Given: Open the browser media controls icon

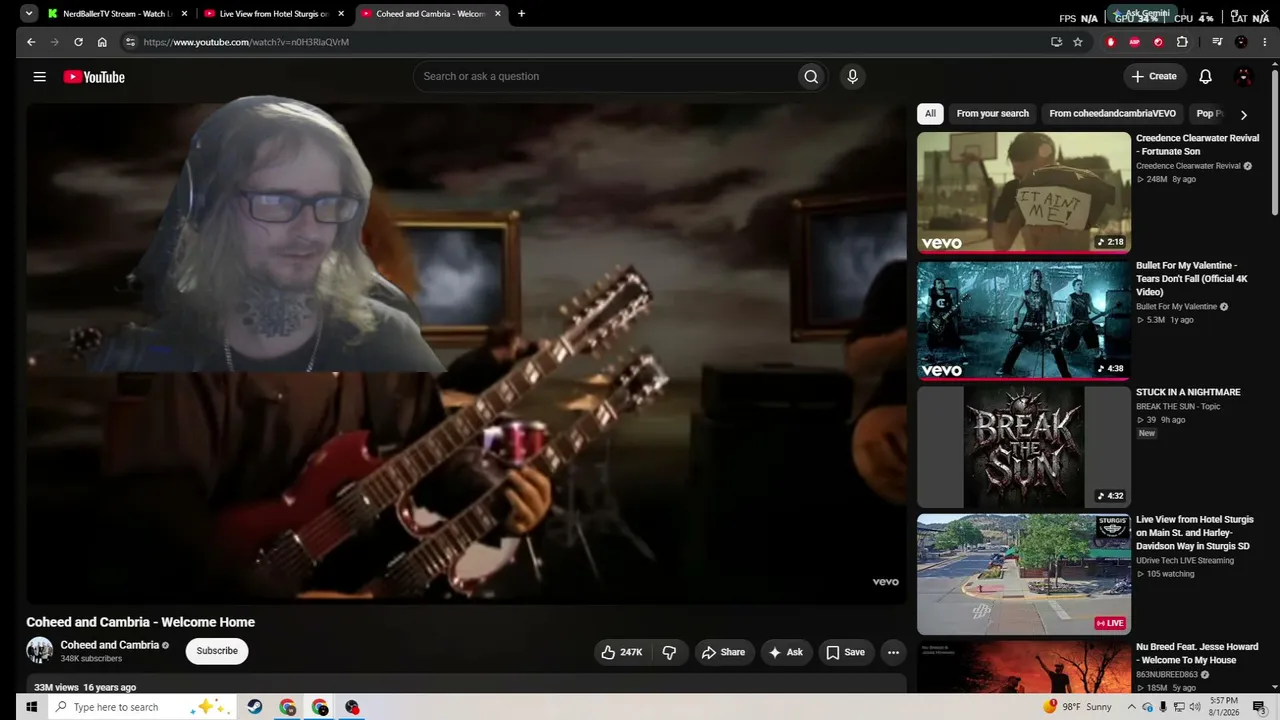Looking at the screenshot, I should coord(1217,42).
